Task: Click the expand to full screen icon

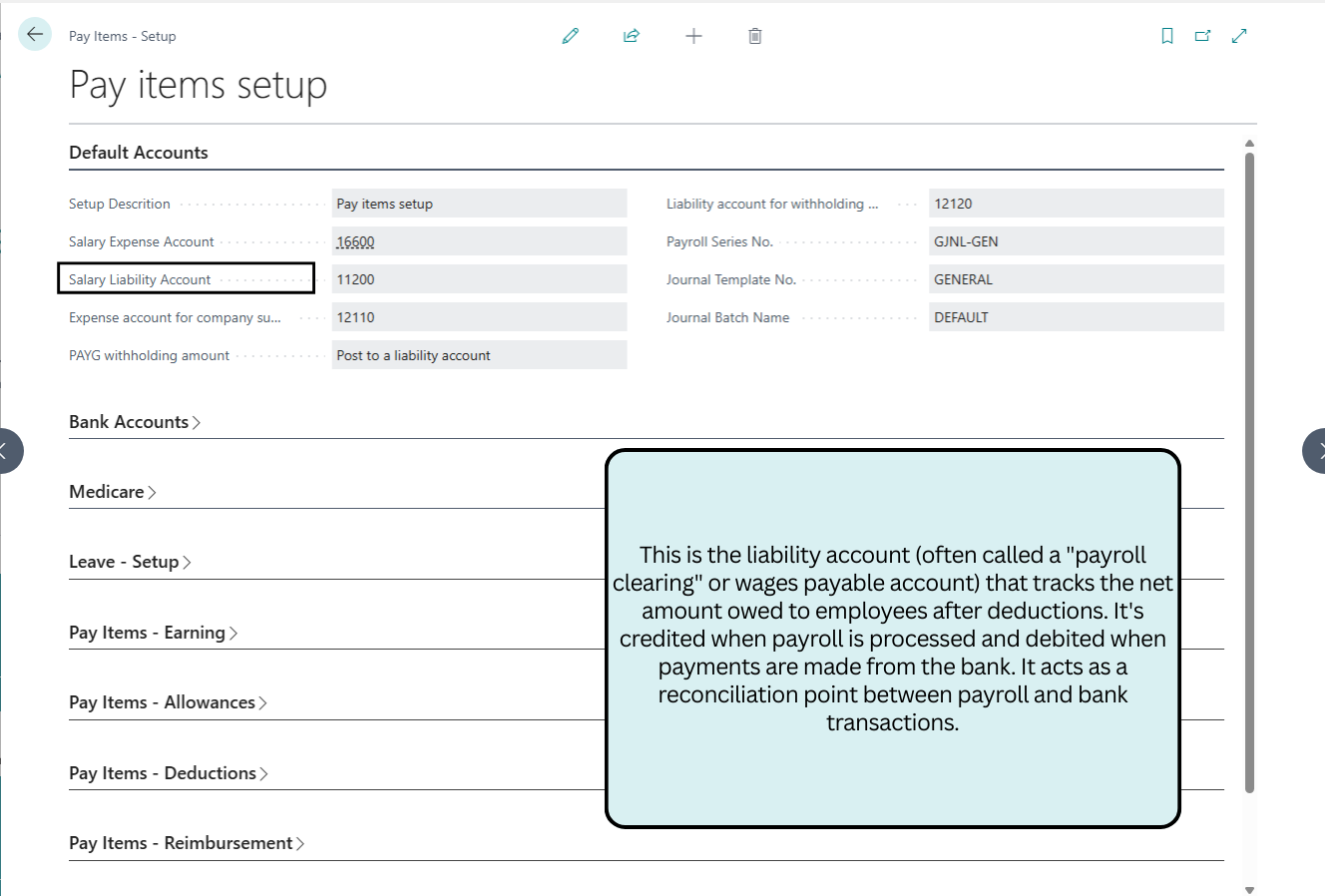Action: (x=1239, y=36)
